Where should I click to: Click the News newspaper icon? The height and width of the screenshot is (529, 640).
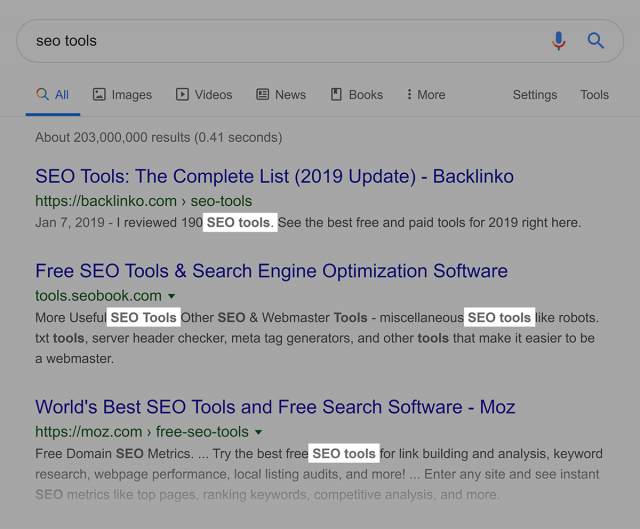click(262, 94)
